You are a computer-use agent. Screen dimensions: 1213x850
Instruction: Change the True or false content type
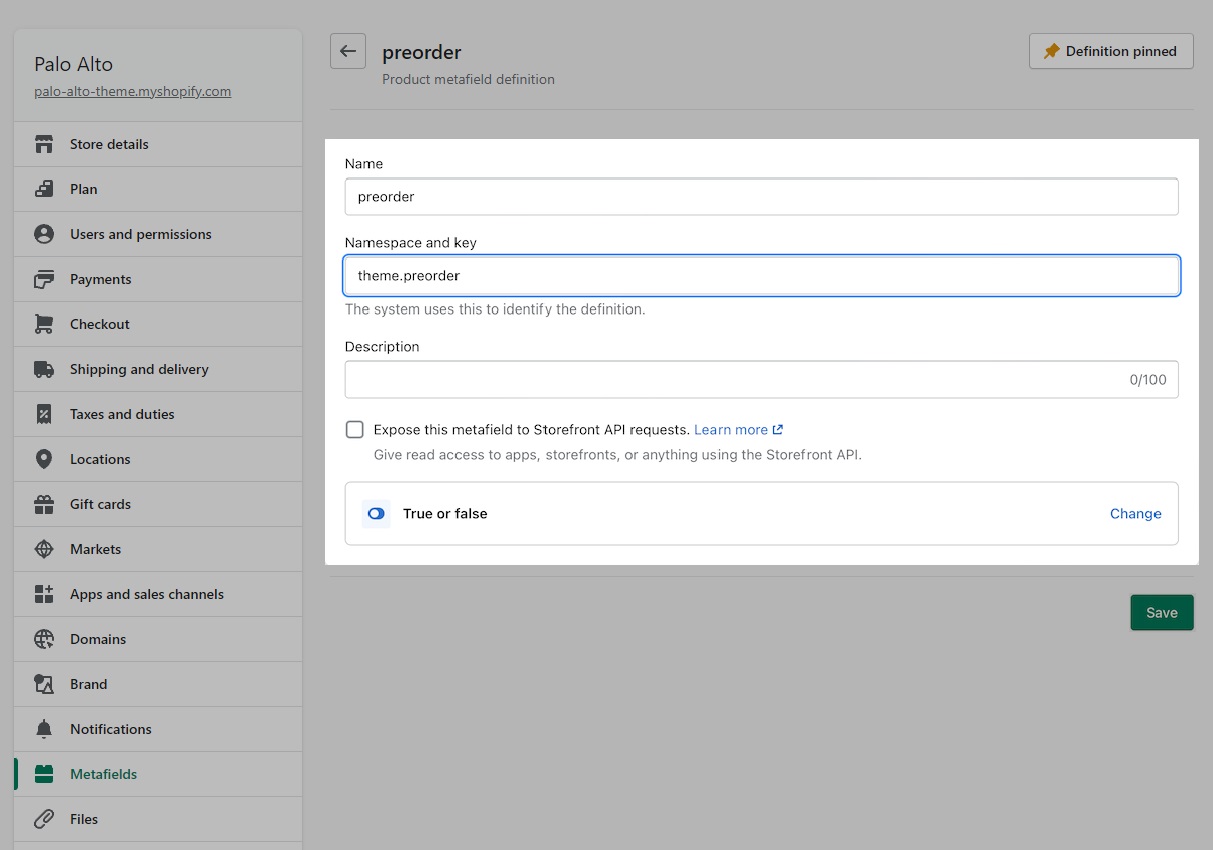pos(1135,513)
